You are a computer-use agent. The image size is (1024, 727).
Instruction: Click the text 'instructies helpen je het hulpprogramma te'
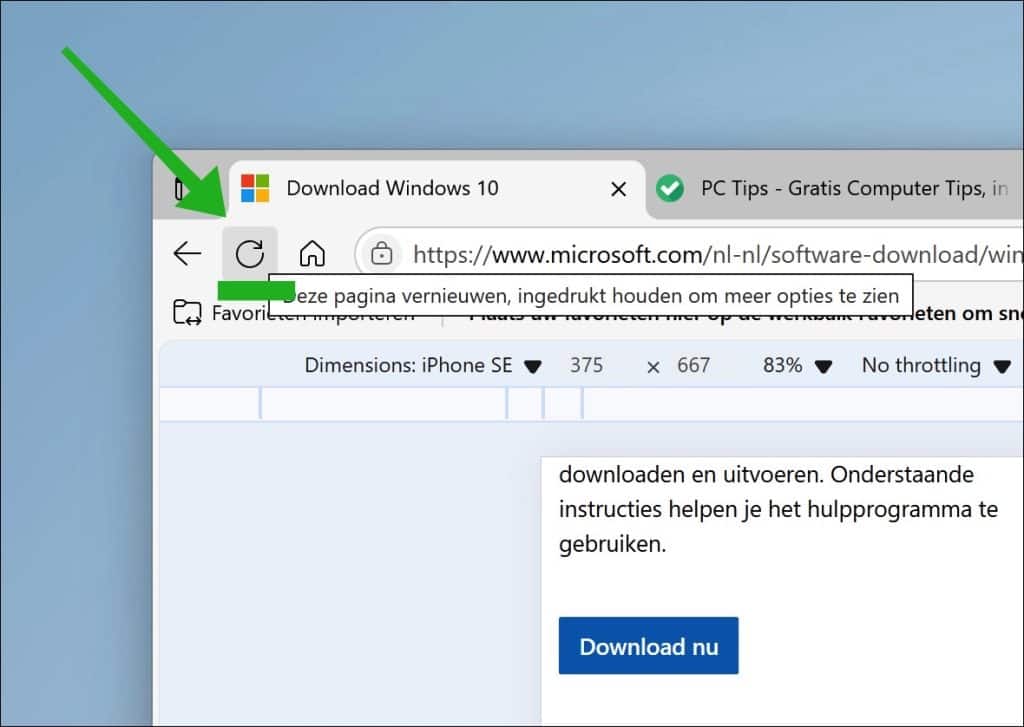(x=778, y=509)
